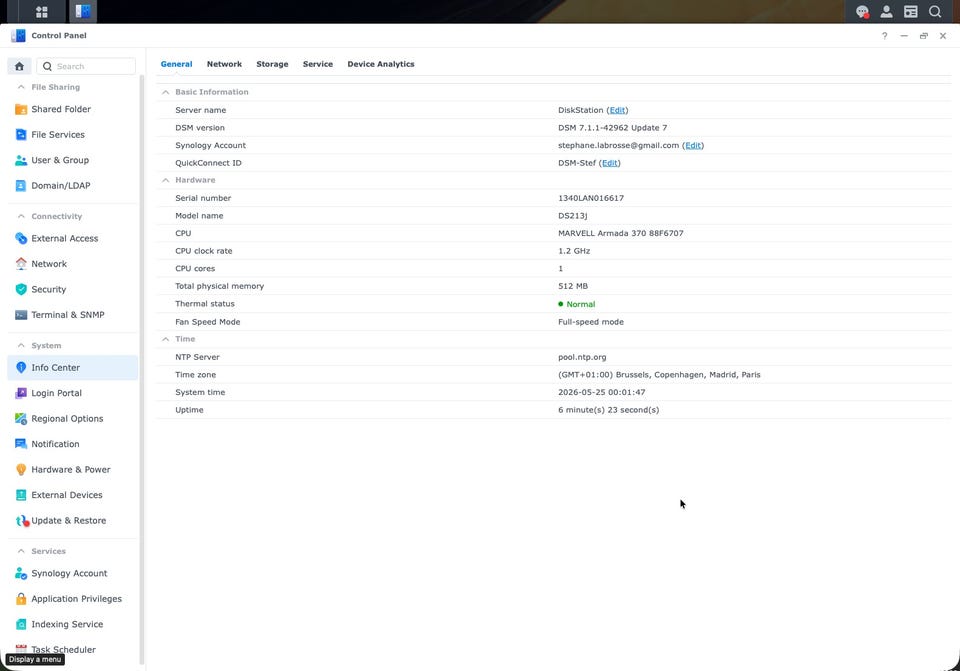Open the DSM Main Menu grid icon
960x671 pixels.
coord(42,12)
